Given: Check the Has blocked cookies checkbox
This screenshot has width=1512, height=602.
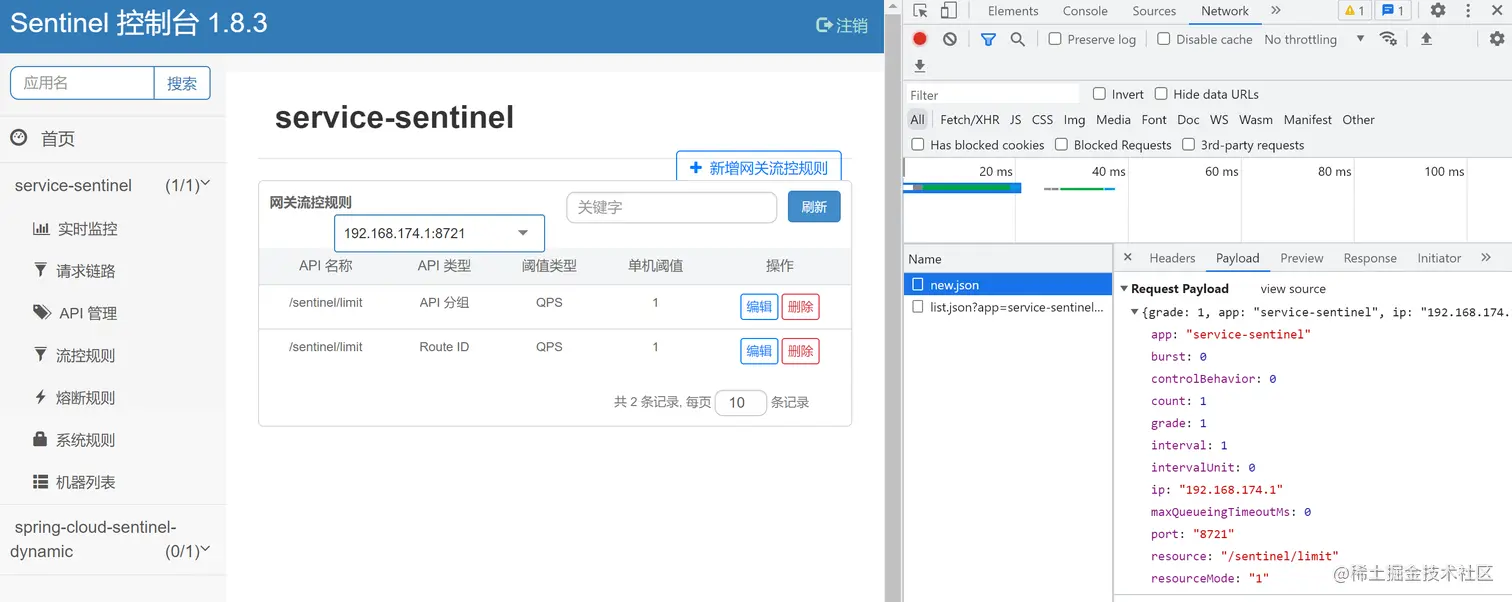Looking at the screenshot, I should tap(918, 145).
